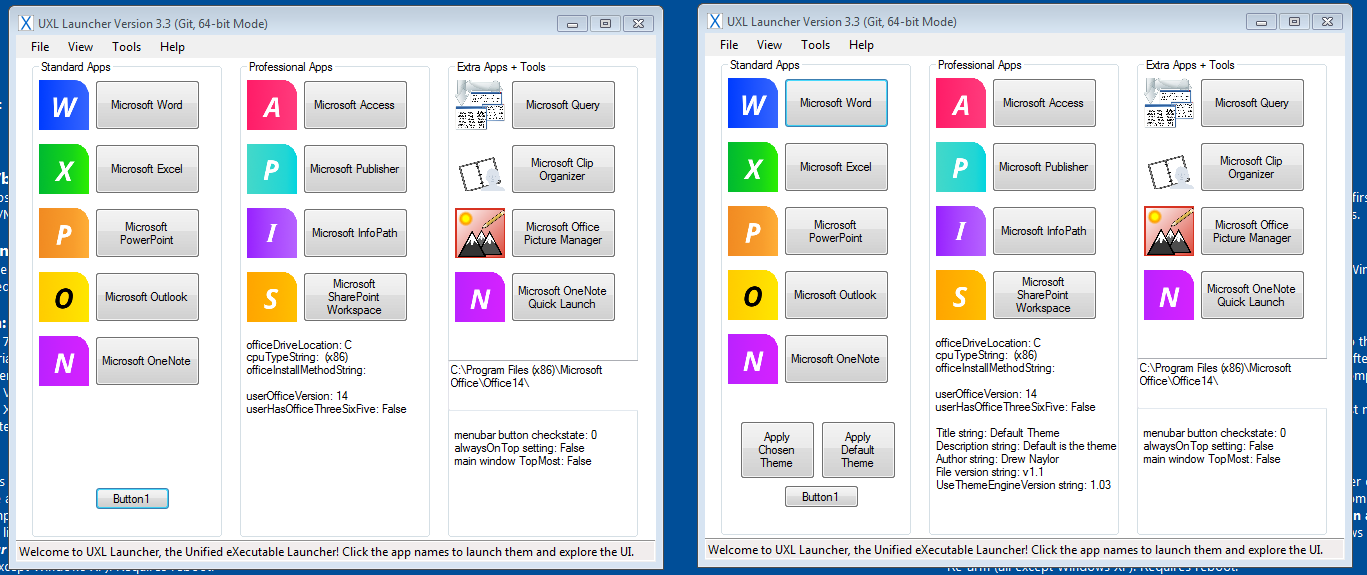Launch Microsoft Excel button in right window

[836, 167]
